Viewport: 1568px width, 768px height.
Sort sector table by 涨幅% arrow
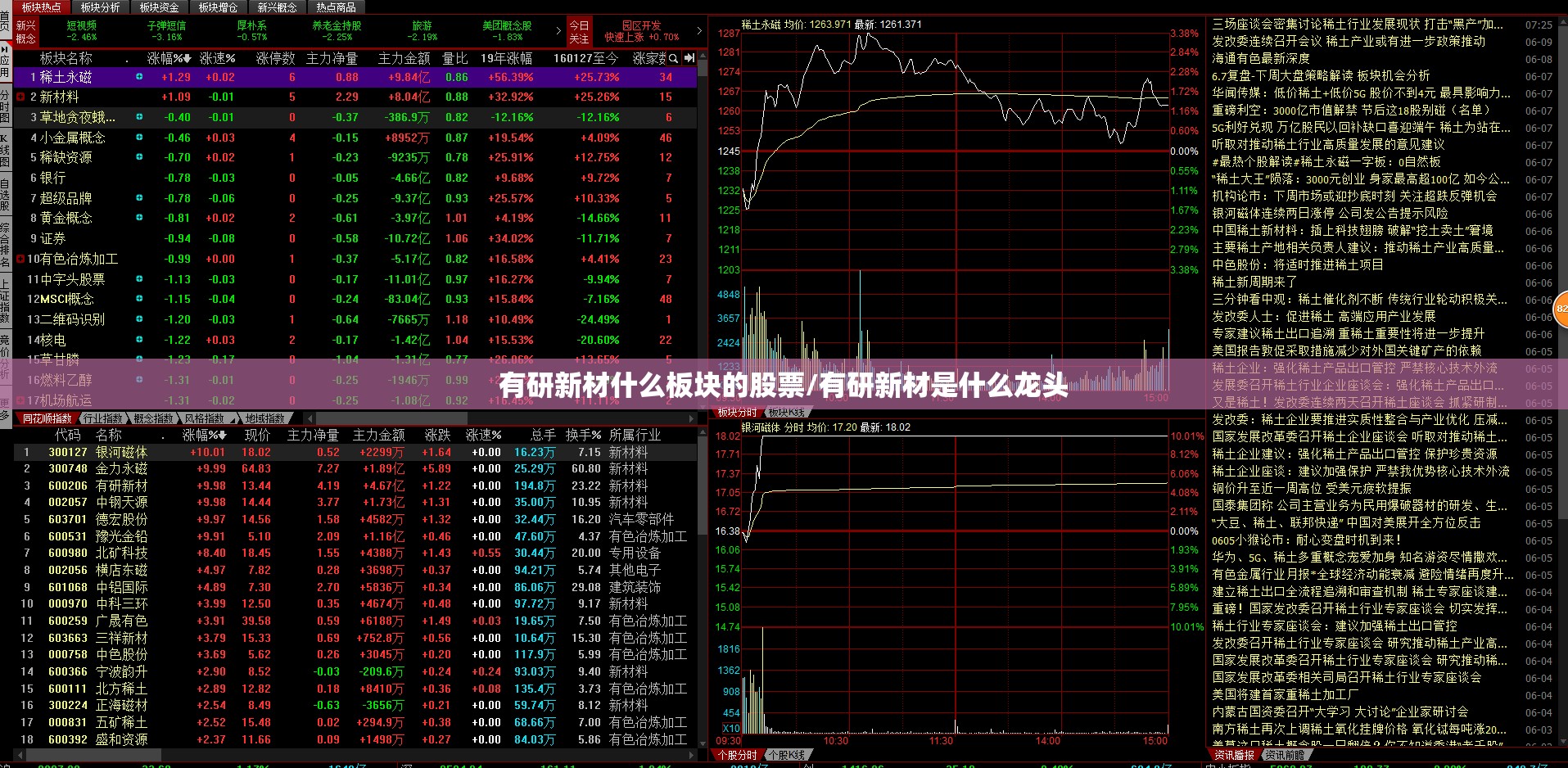point(188,59)
